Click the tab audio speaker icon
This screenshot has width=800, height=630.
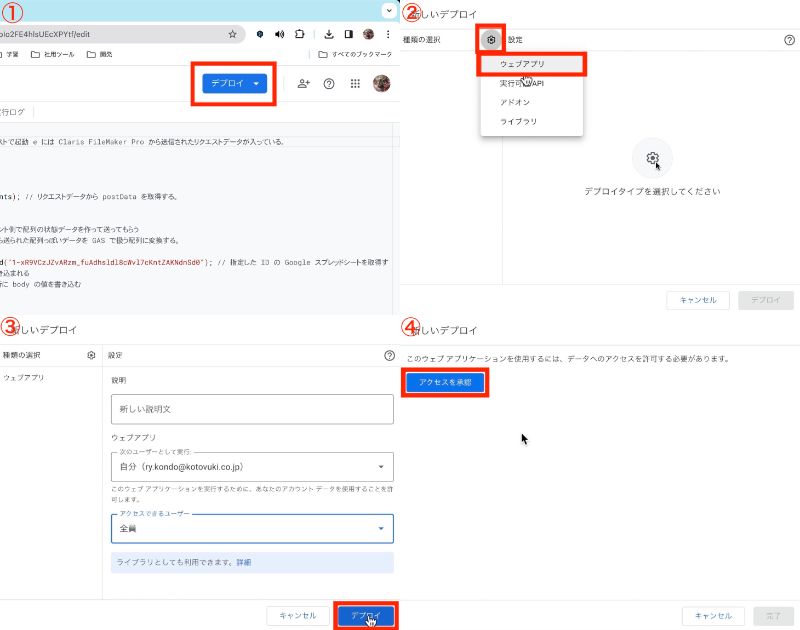279,33
